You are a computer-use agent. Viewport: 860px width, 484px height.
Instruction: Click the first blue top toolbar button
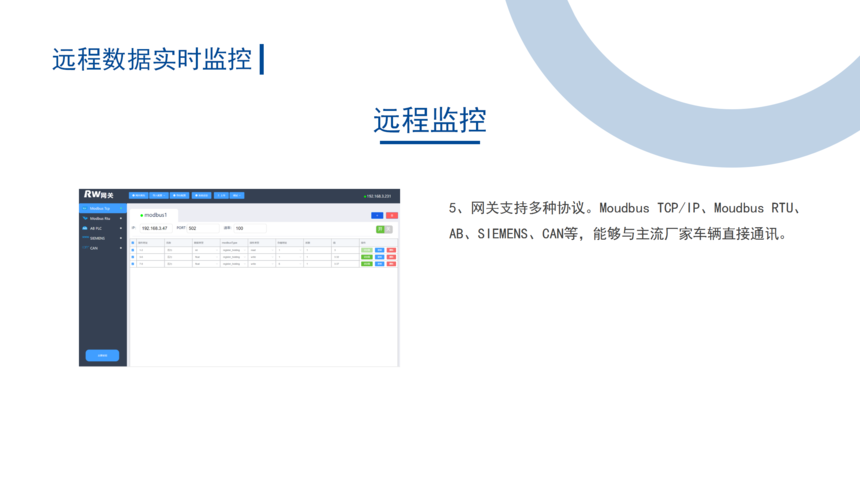click(x=139, y=195)
